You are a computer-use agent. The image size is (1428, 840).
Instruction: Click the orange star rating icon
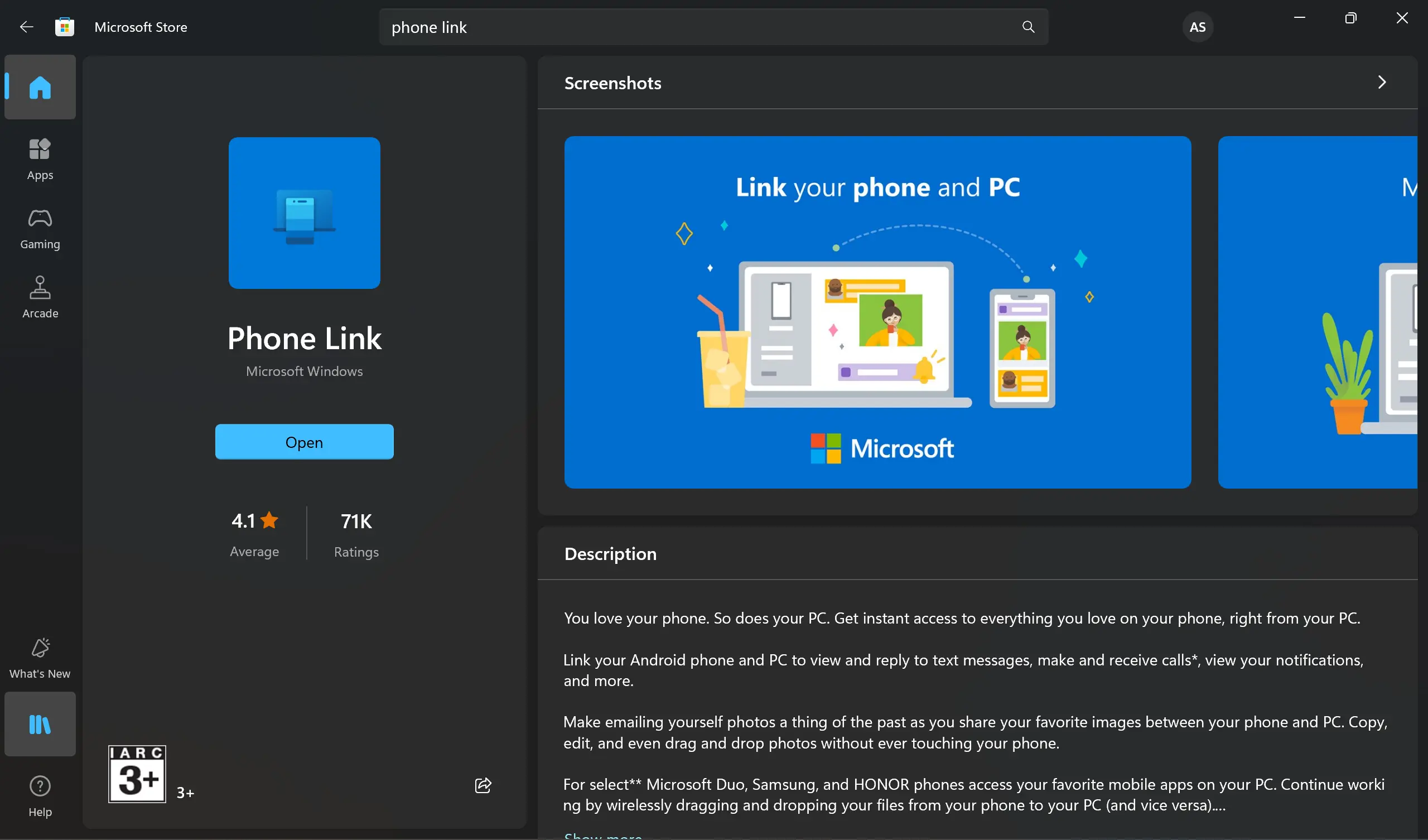(270, 520)
